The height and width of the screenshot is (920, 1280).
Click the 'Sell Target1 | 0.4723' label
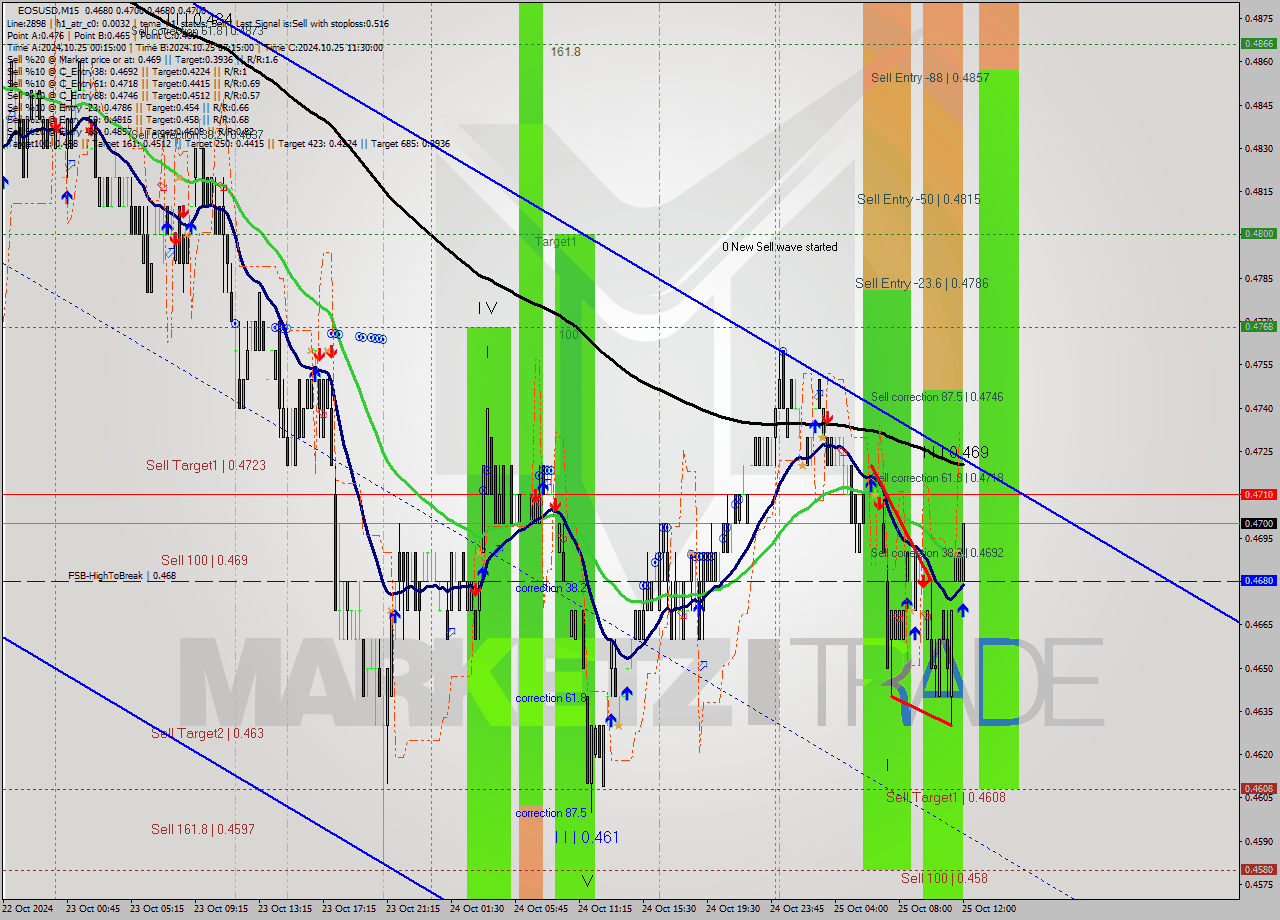click(x=205, y=466)
